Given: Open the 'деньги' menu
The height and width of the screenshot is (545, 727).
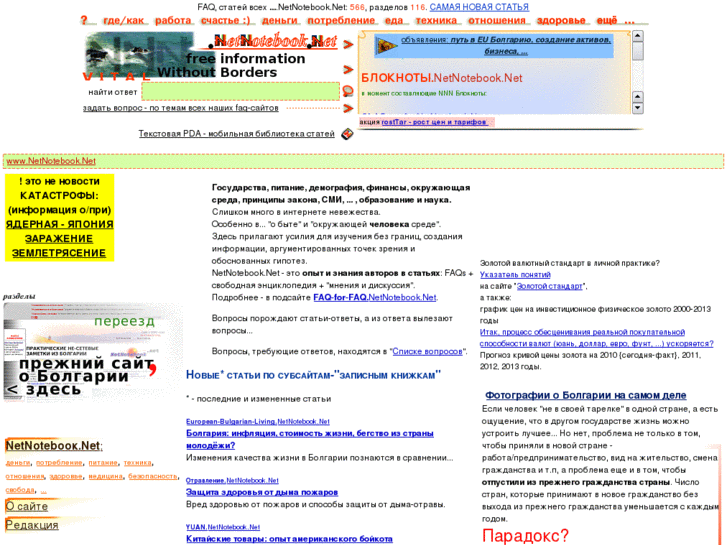Looking at the screenshot, I should coord(280,20).
